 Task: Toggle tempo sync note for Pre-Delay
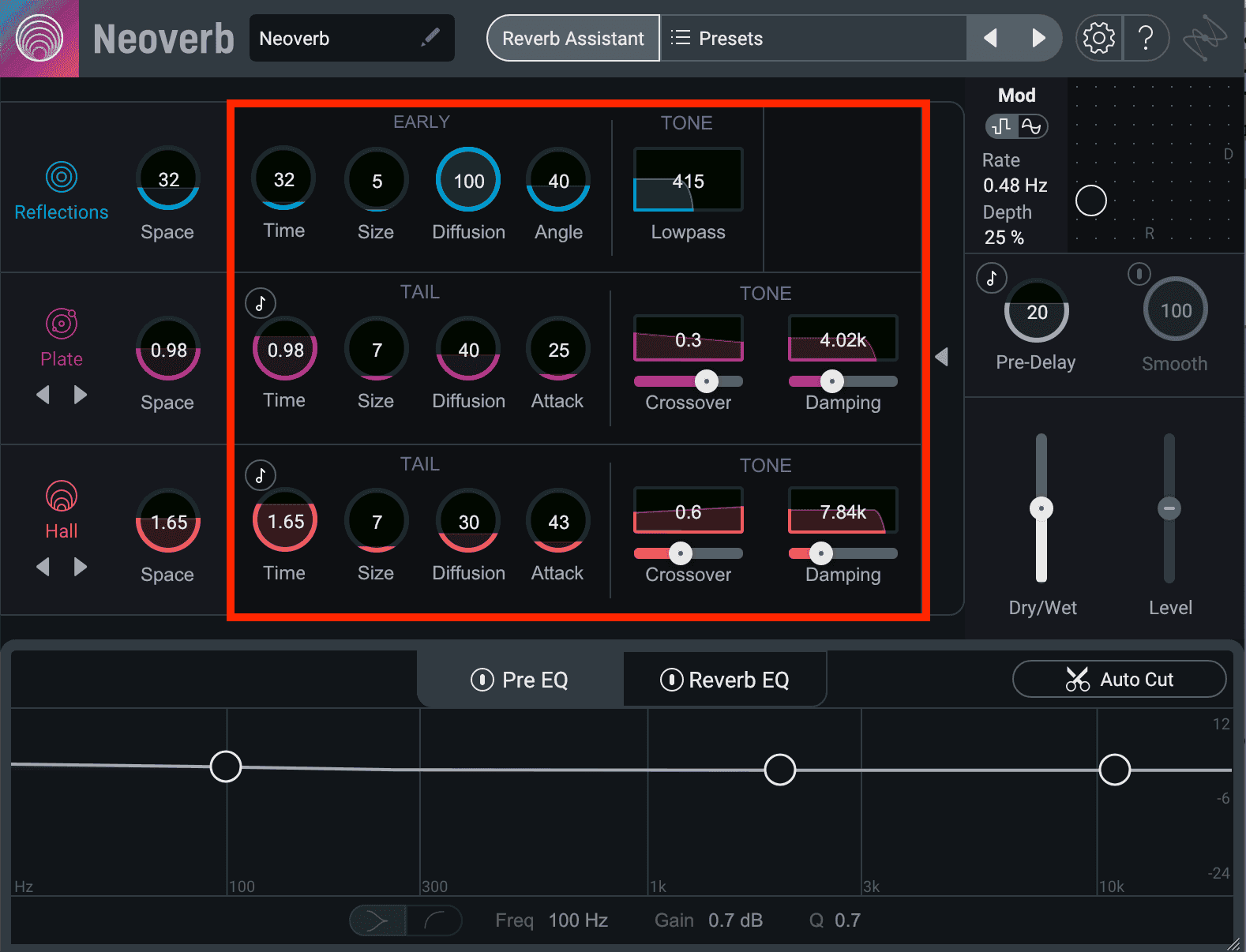pos(992,278)
